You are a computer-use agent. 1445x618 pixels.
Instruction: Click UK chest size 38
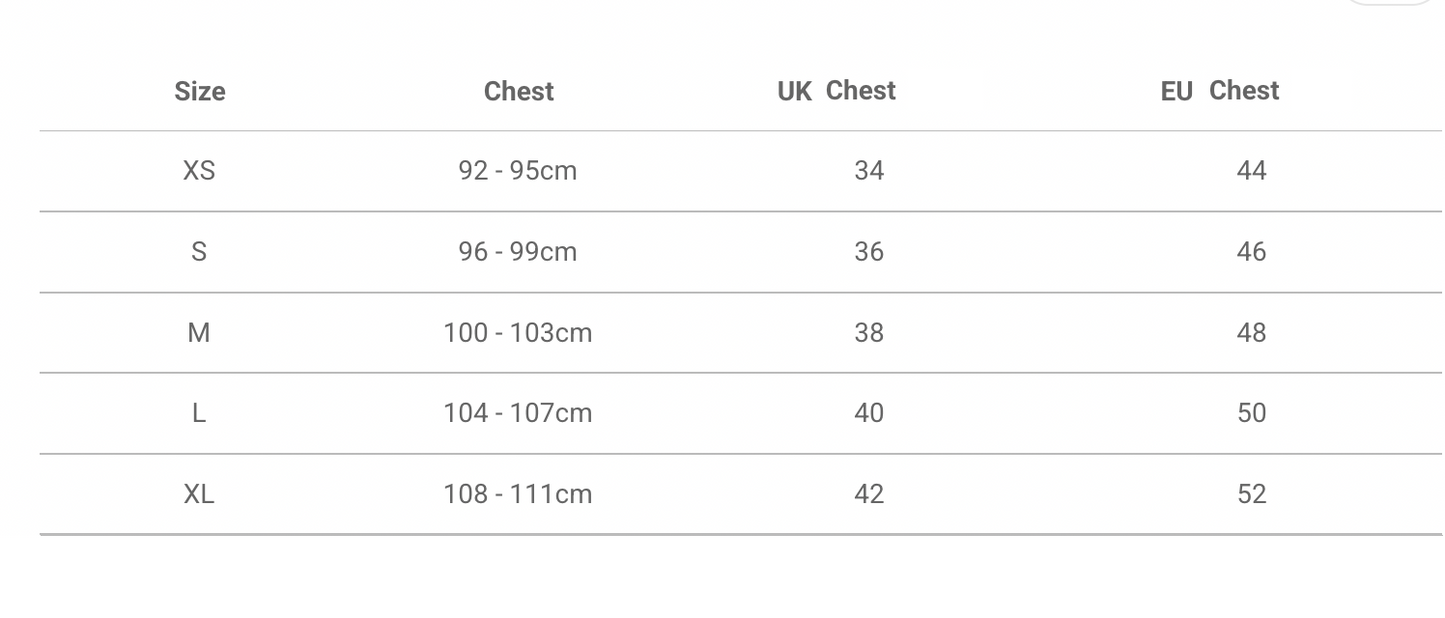coord(869,333)
